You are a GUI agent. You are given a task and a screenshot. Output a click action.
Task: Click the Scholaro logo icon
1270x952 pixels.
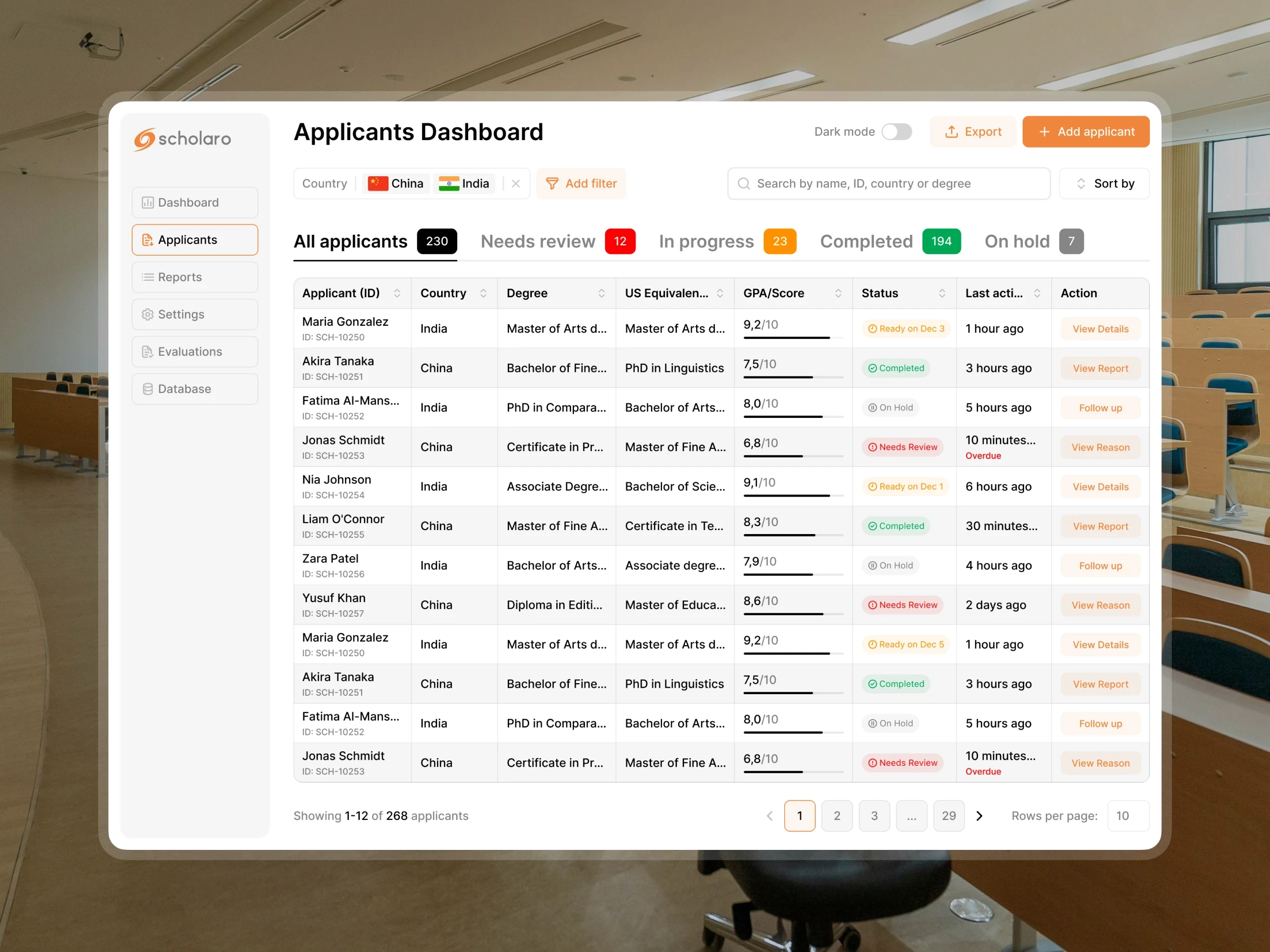144,140
